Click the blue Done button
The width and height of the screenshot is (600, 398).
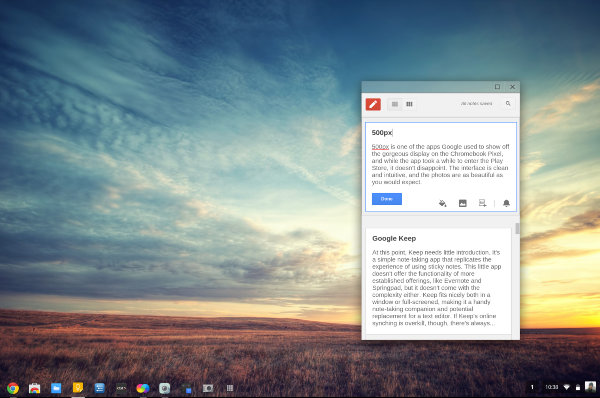387,199
